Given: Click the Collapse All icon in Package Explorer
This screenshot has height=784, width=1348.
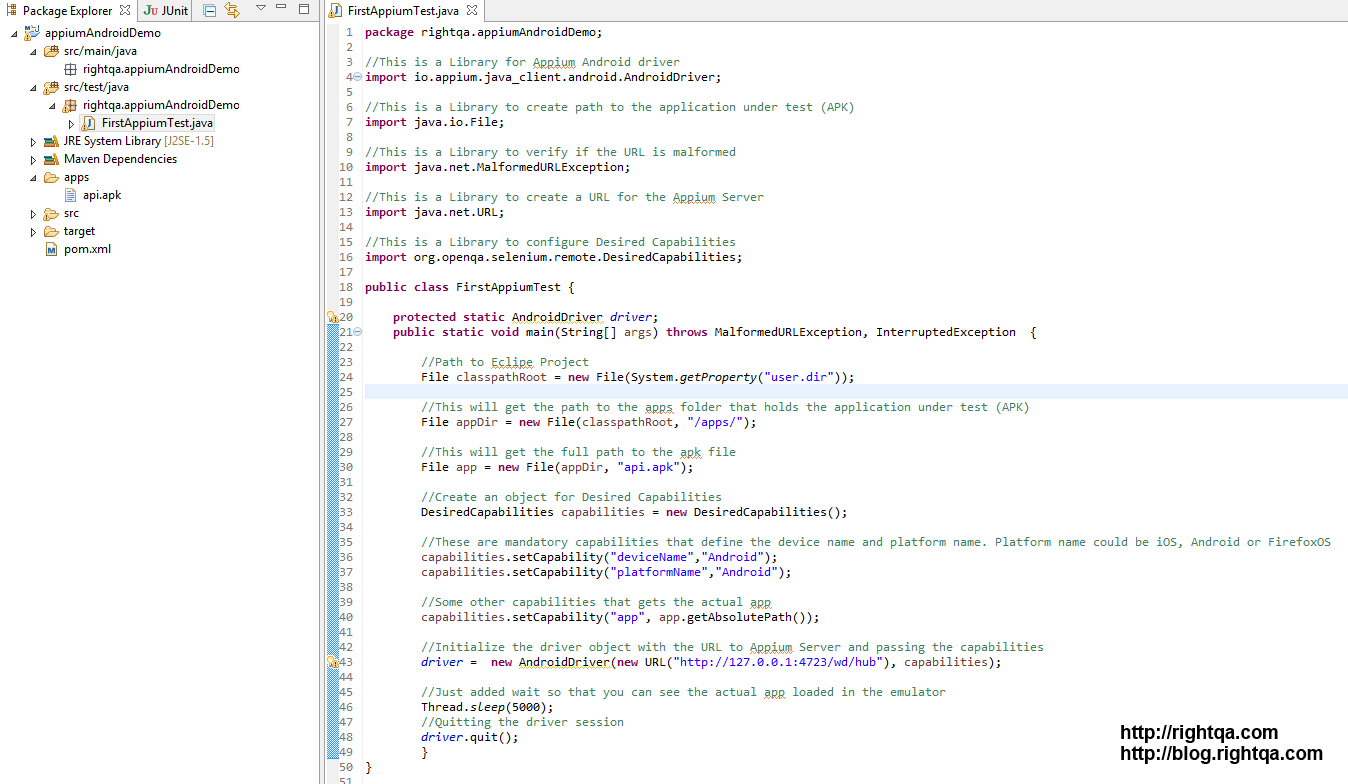Looking at the screenshot, I should point(209,10).
